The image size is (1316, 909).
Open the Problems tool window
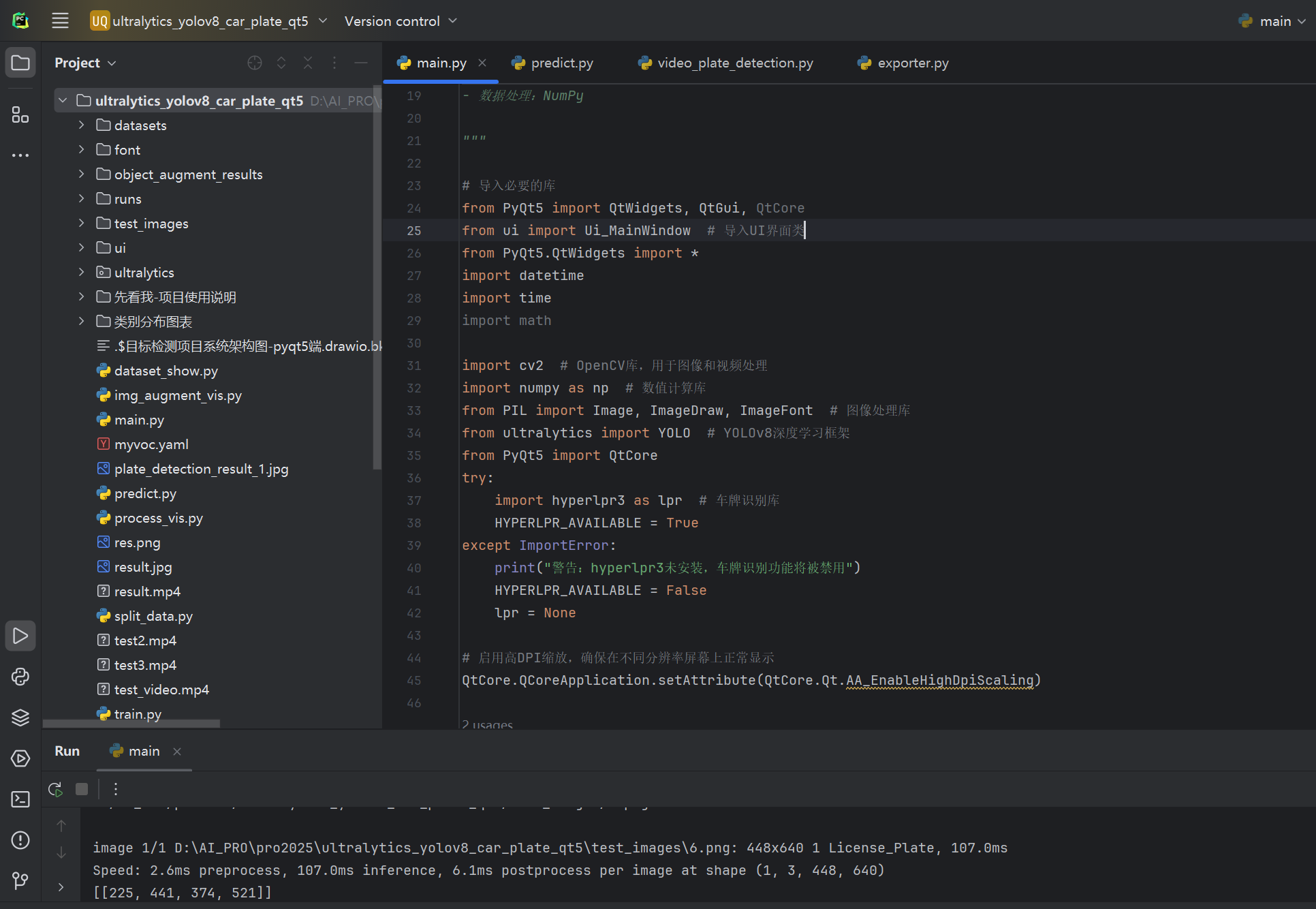(20, 840)
